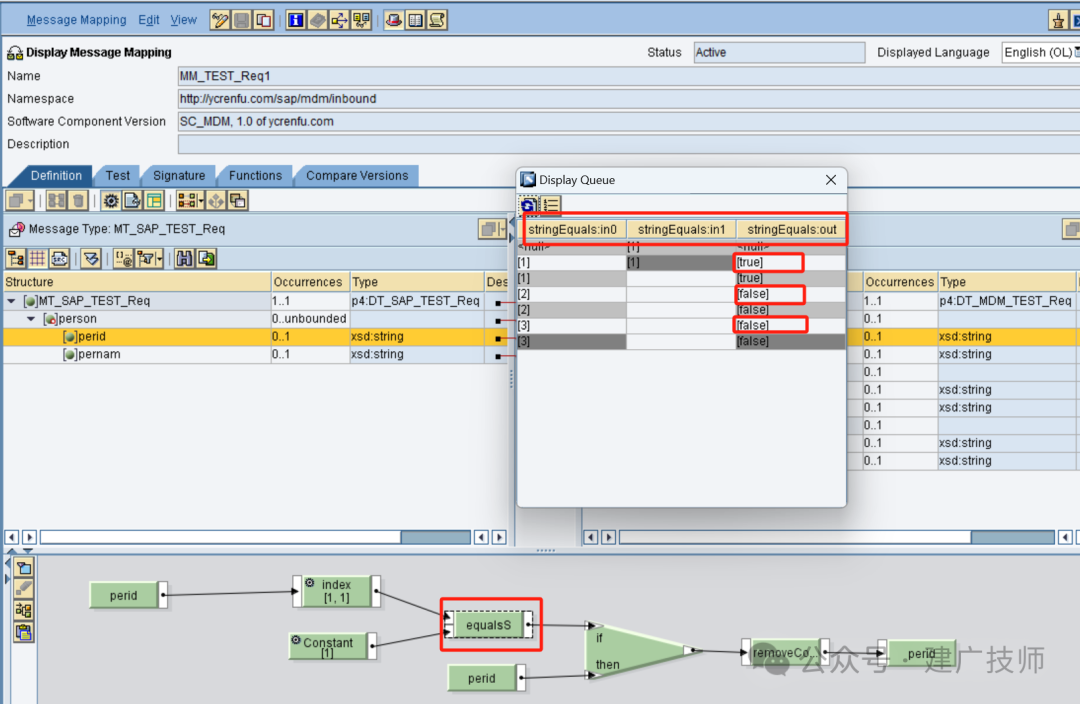Click the Name field MM_TEST_Req1

[x=629, y=76]
